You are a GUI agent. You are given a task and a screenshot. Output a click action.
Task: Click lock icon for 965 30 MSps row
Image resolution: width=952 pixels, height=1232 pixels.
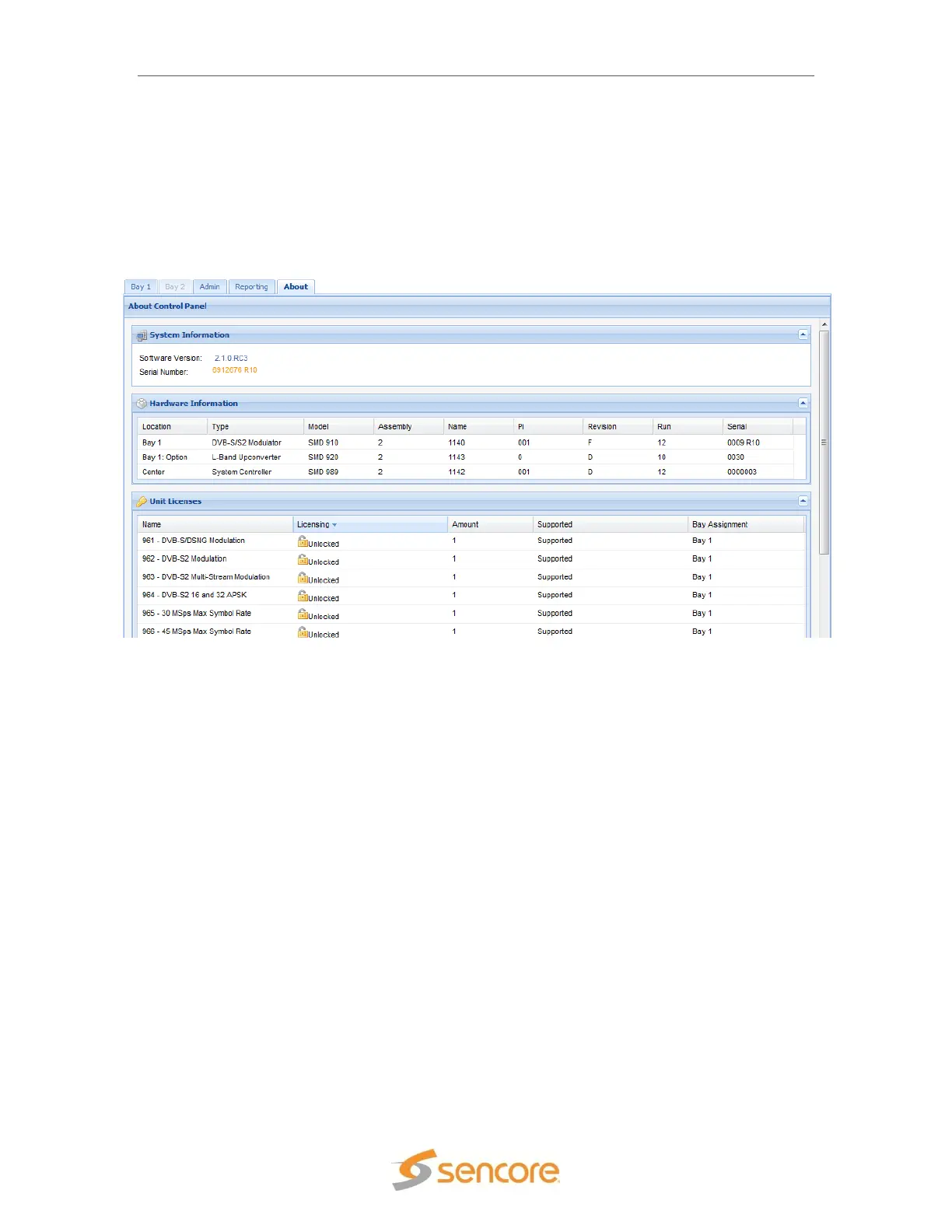(303, 614)
